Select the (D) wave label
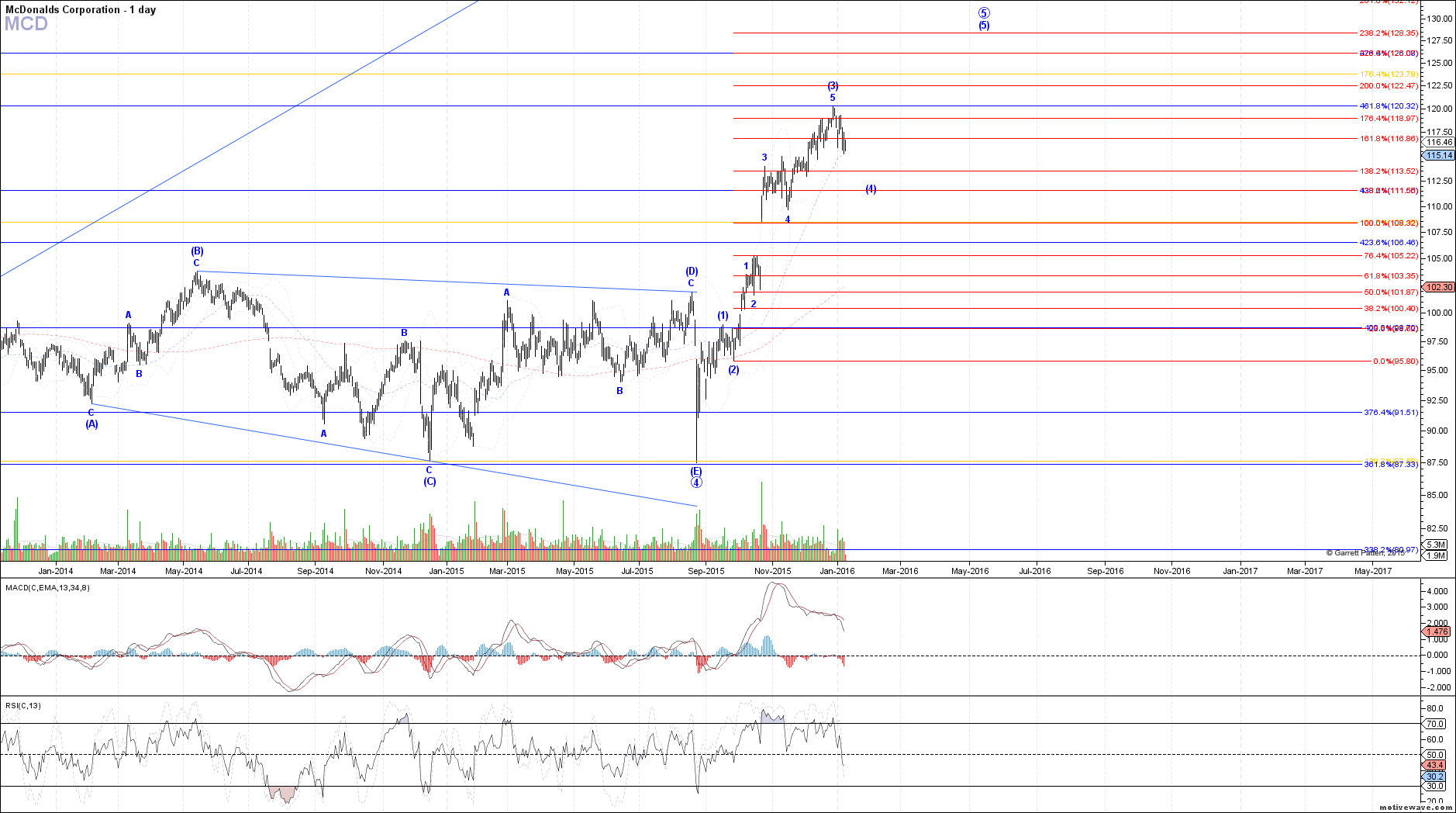 tap(692, 272)
